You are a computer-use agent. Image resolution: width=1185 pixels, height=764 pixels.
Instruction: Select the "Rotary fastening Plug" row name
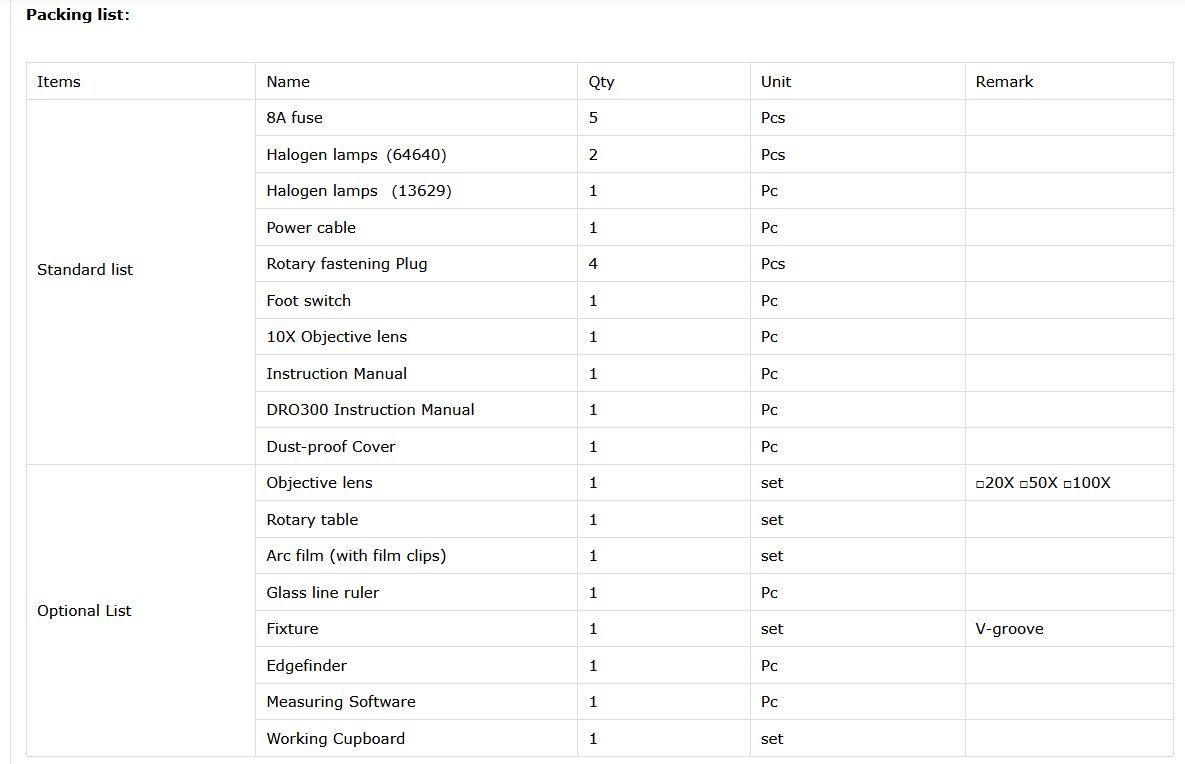(346, 264)
